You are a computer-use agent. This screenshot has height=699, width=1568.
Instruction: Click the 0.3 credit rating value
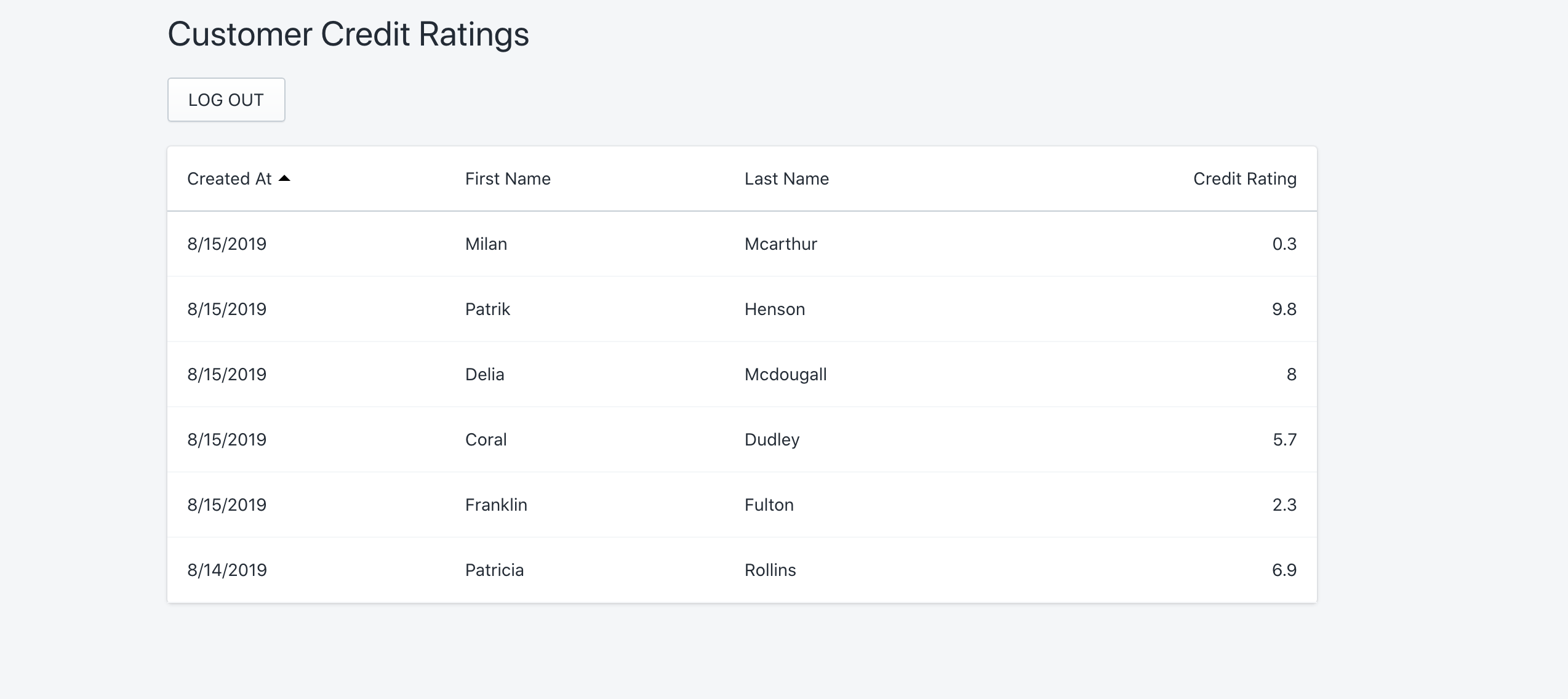pos(1284,244)
